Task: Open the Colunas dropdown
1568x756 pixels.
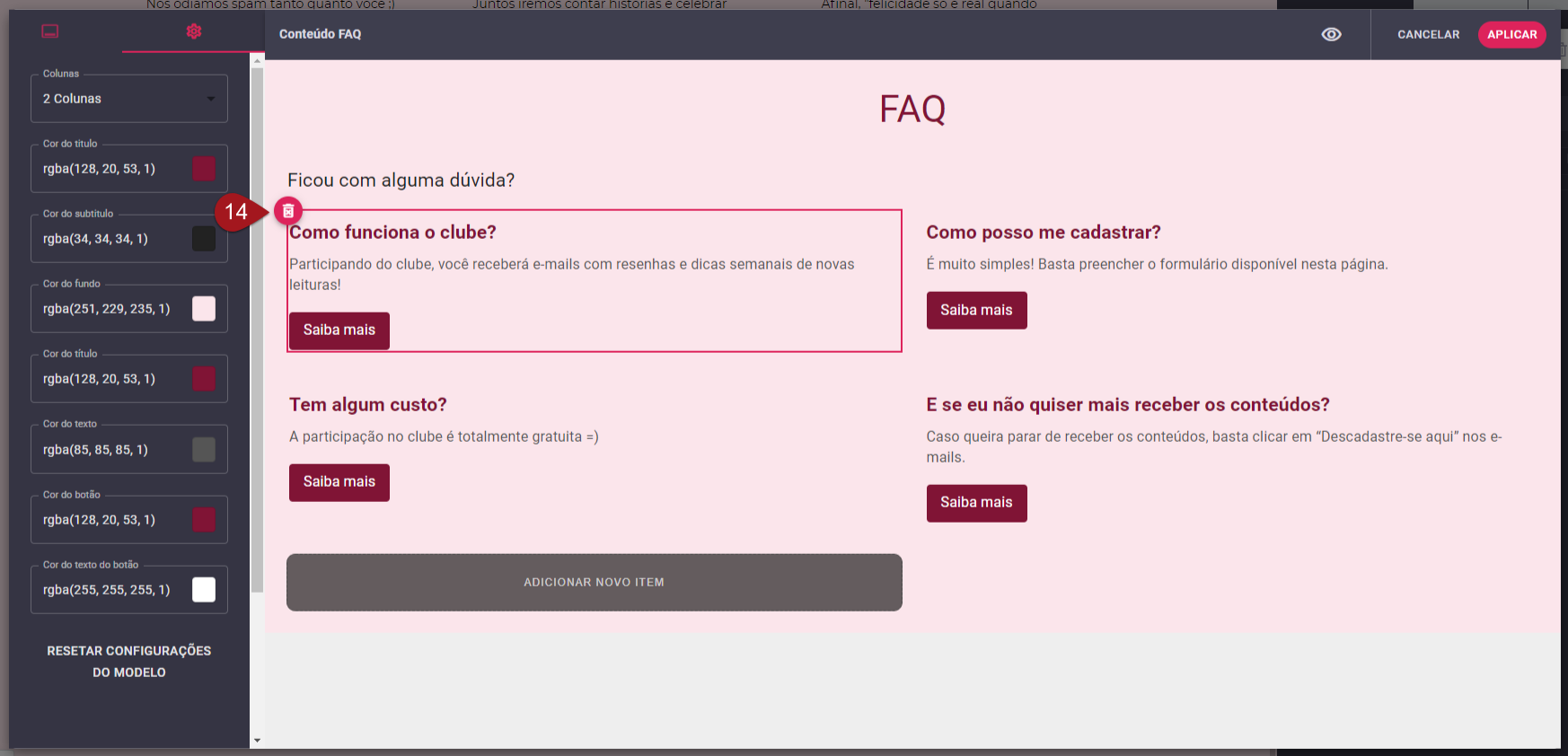Action: (x=129, y=99)
